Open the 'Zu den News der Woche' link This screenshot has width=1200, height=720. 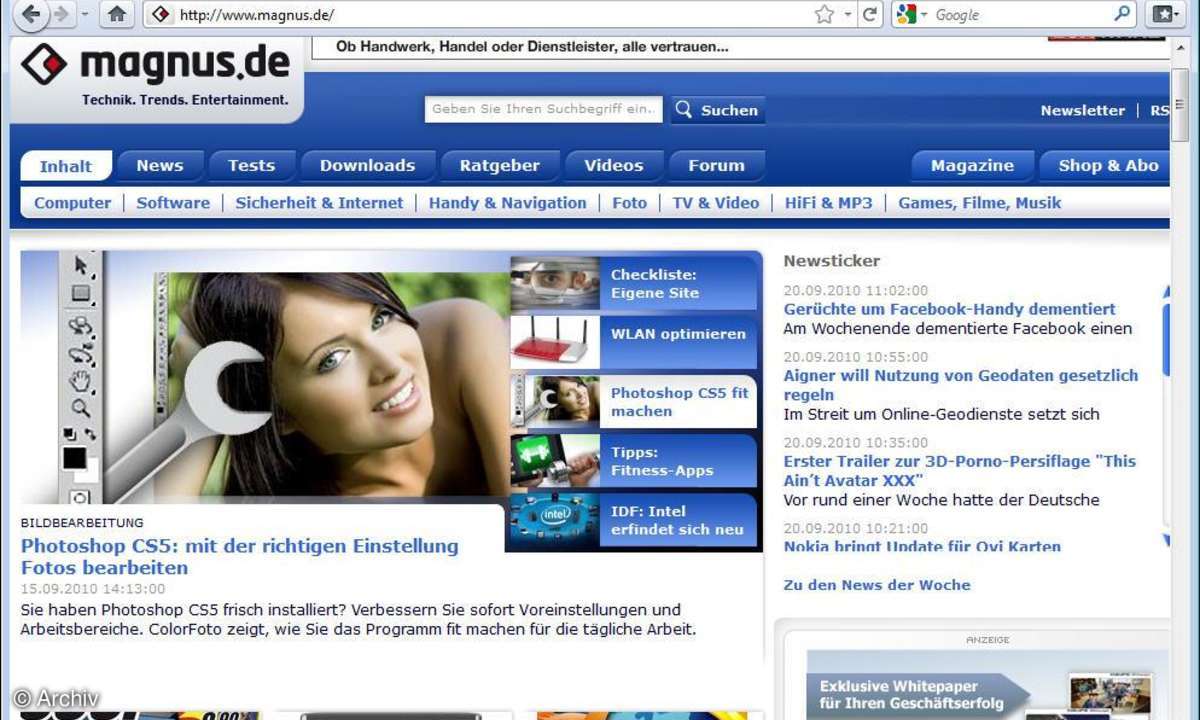(877, 585)
